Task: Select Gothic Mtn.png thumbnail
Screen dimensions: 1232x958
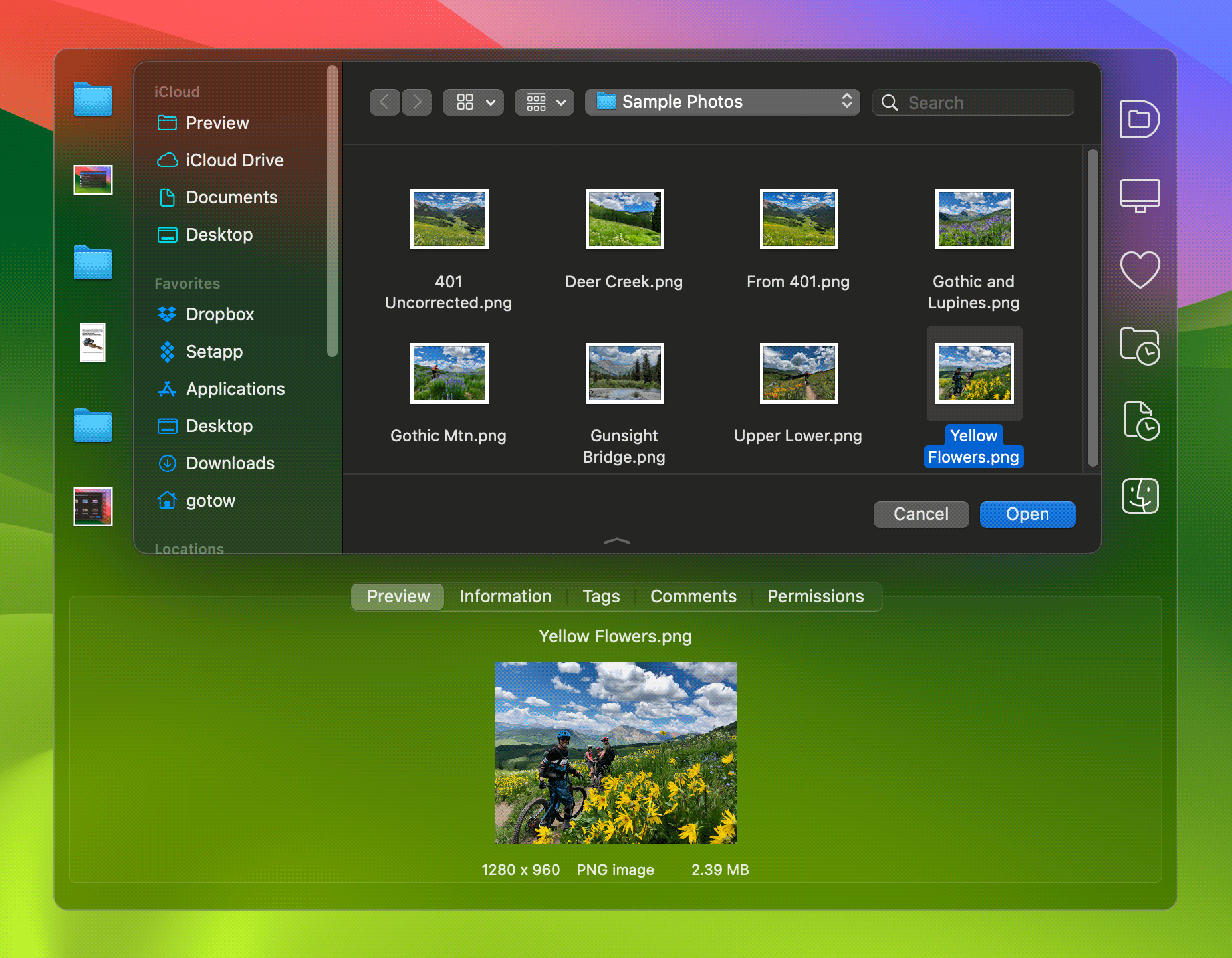Action: tap(449, 374)
